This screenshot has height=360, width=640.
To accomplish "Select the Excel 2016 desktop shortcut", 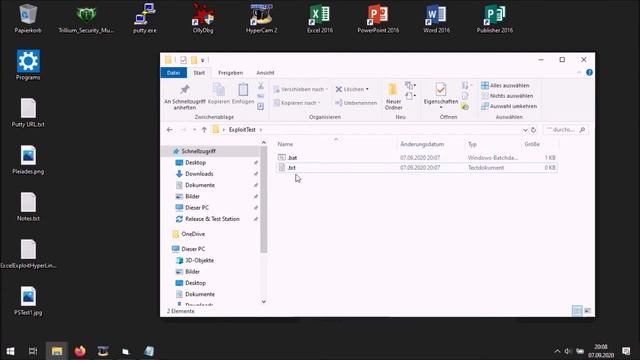I will pyautogui.click(x=320, y=18).
